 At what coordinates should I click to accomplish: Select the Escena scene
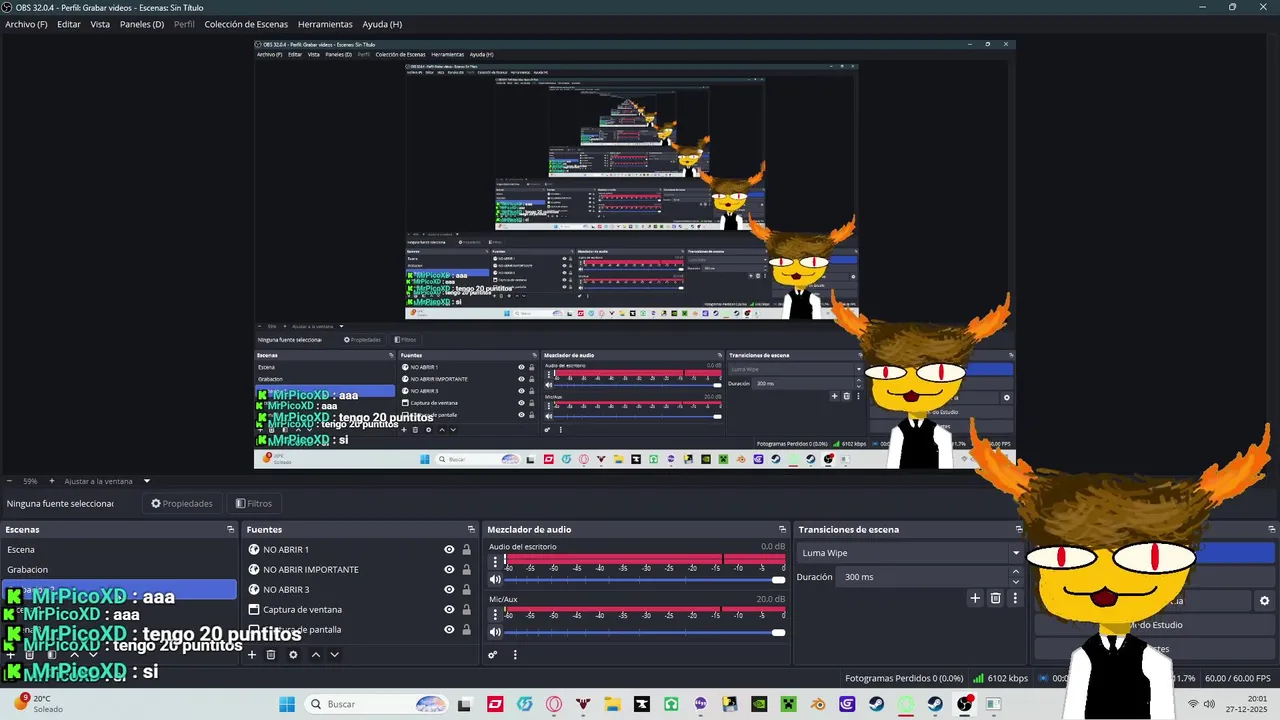(x=118, y=550)
